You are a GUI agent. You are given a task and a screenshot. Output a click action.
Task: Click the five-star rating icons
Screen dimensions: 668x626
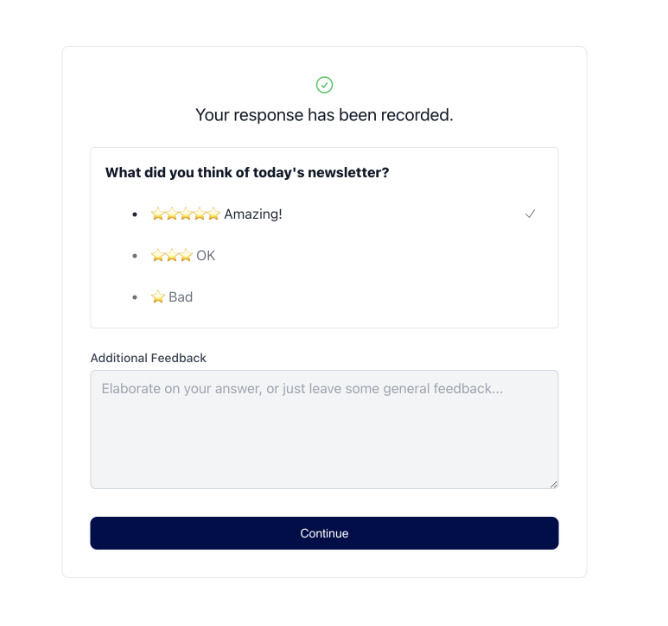pyautogui.click(x=185, y=213)
